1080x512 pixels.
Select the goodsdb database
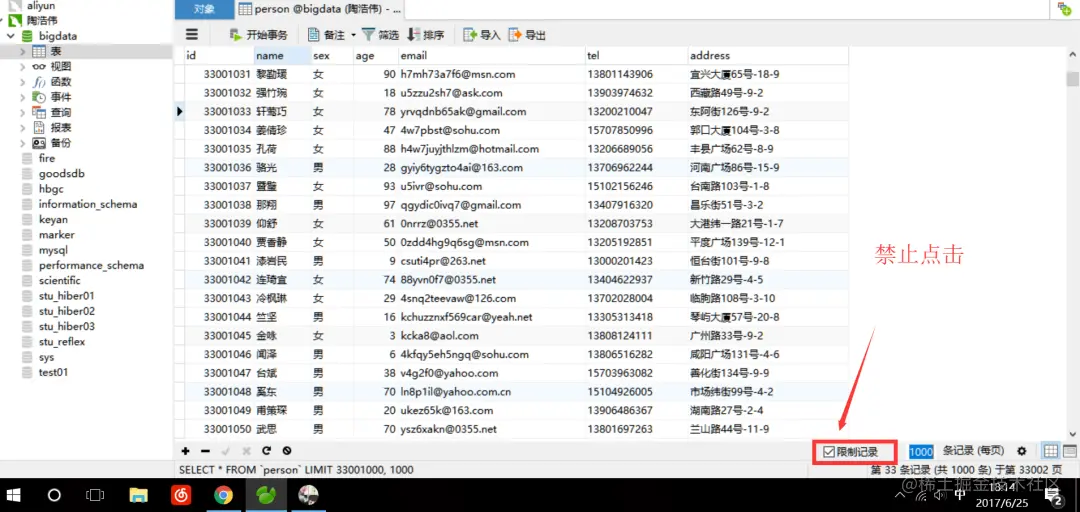pos(61,174)
